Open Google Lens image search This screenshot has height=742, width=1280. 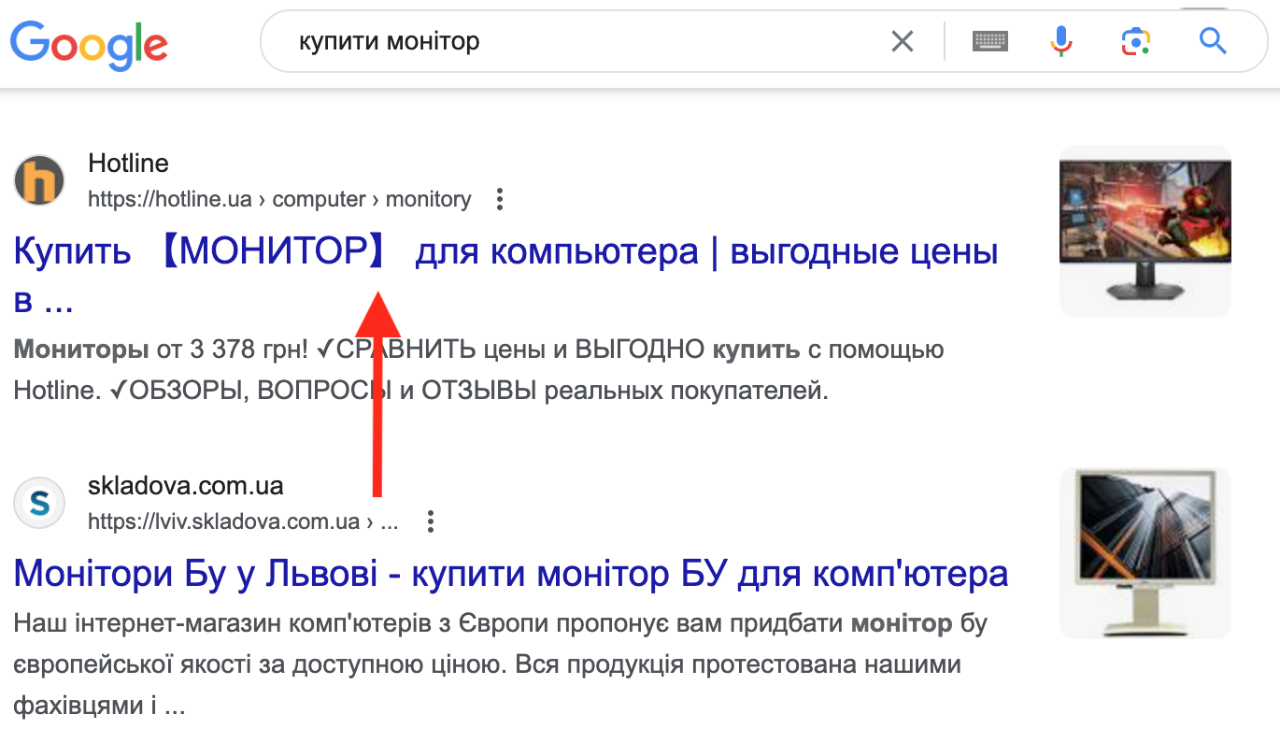(x=1135, y=41)
